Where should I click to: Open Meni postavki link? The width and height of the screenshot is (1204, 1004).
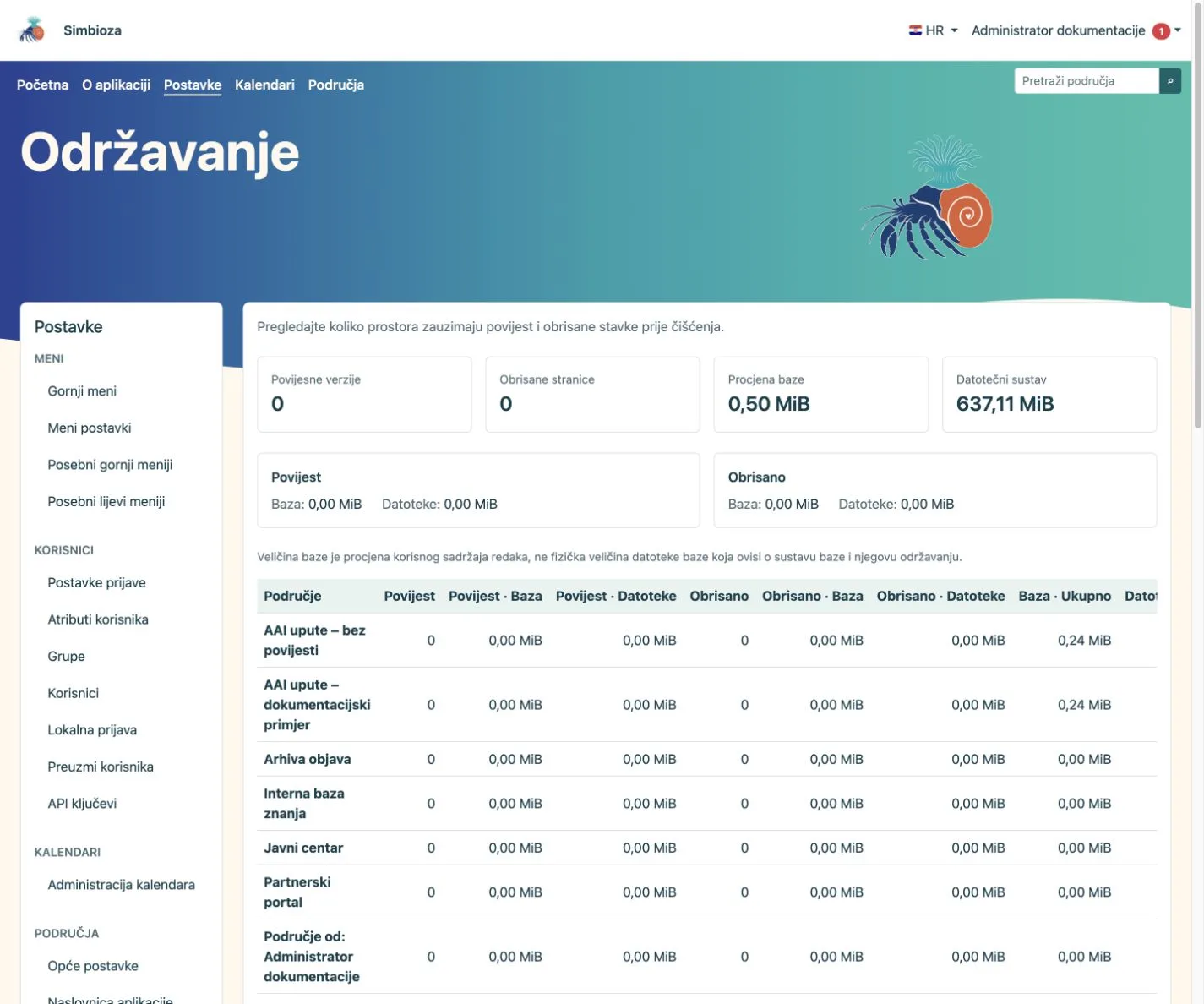coord(90,428)
